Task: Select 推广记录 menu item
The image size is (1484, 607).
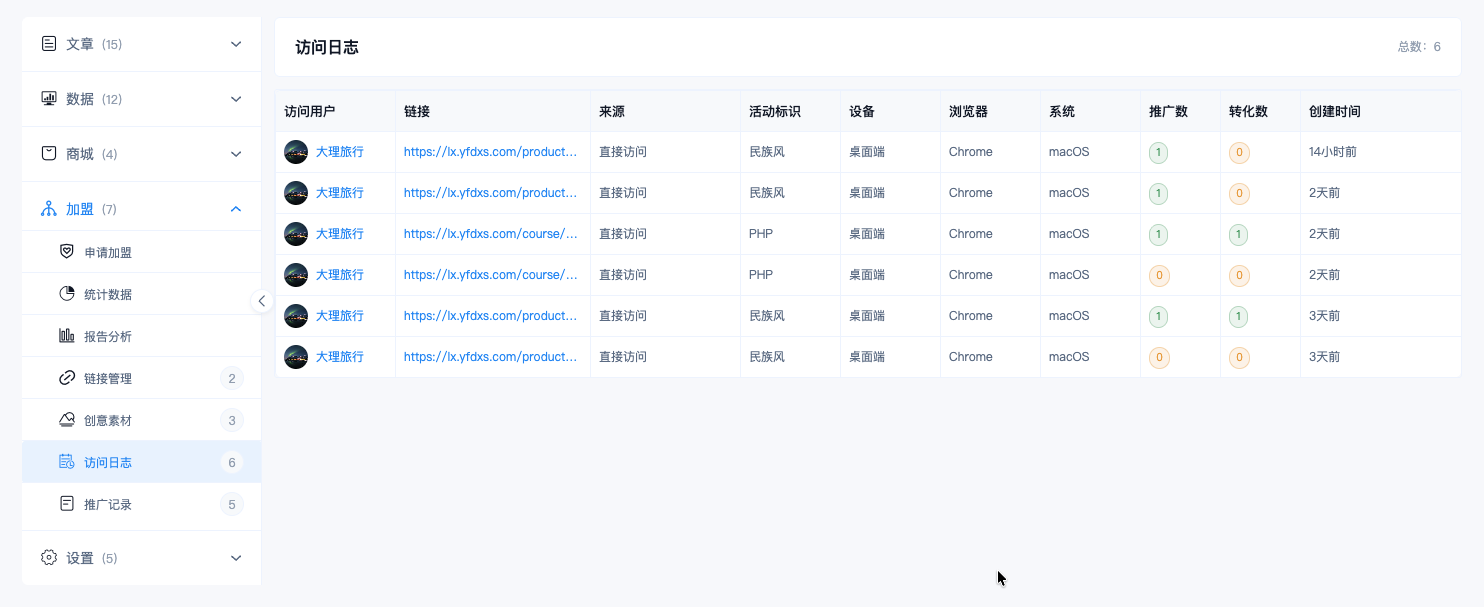Action: tap(142, 504)
